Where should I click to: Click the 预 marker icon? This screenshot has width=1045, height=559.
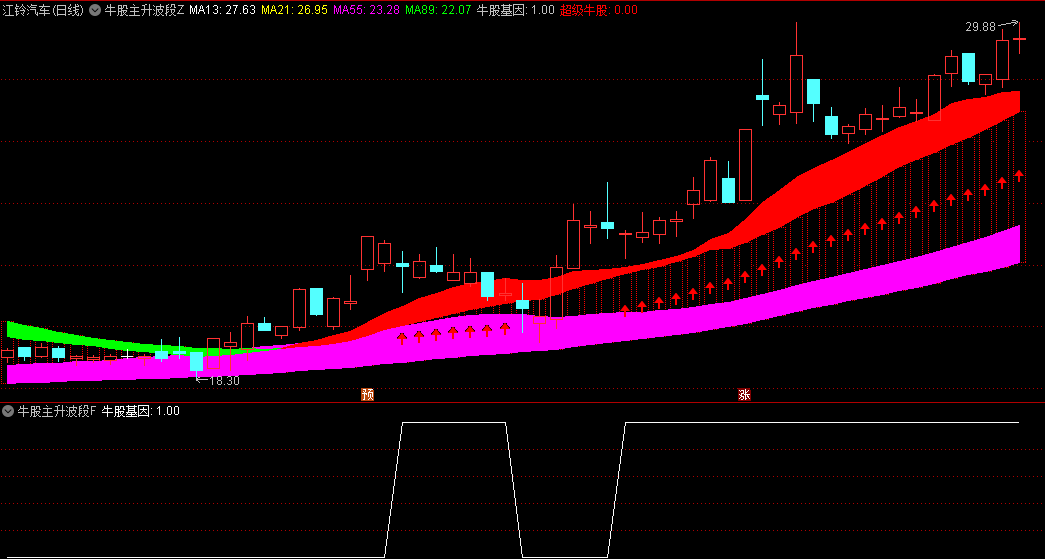coord(367,394)
